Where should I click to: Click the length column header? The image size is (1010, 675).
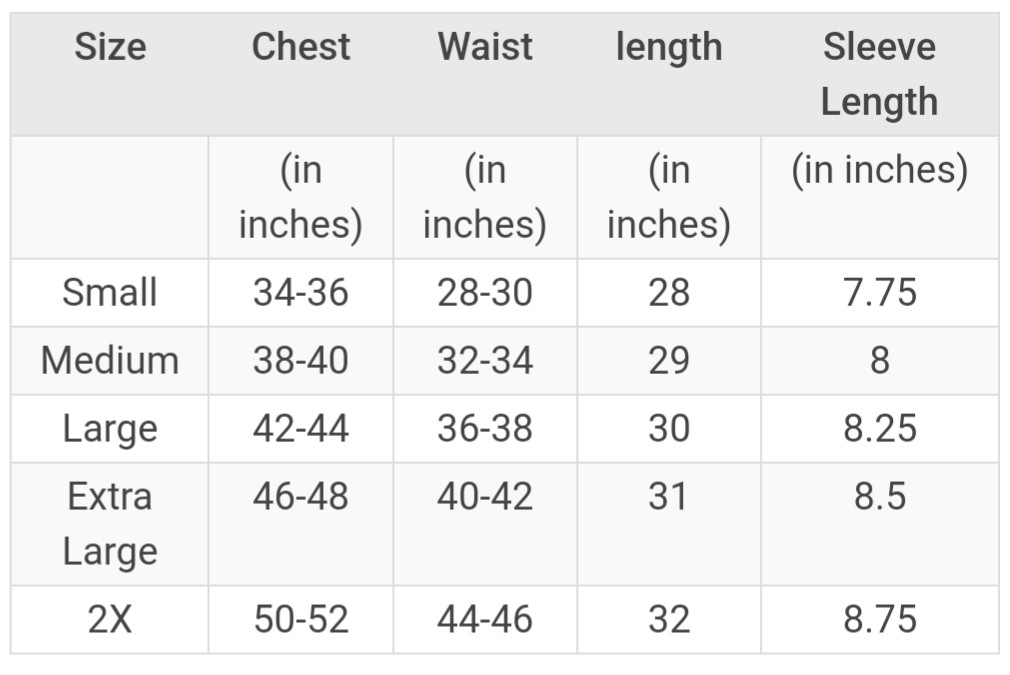click(x=669, y=48)
